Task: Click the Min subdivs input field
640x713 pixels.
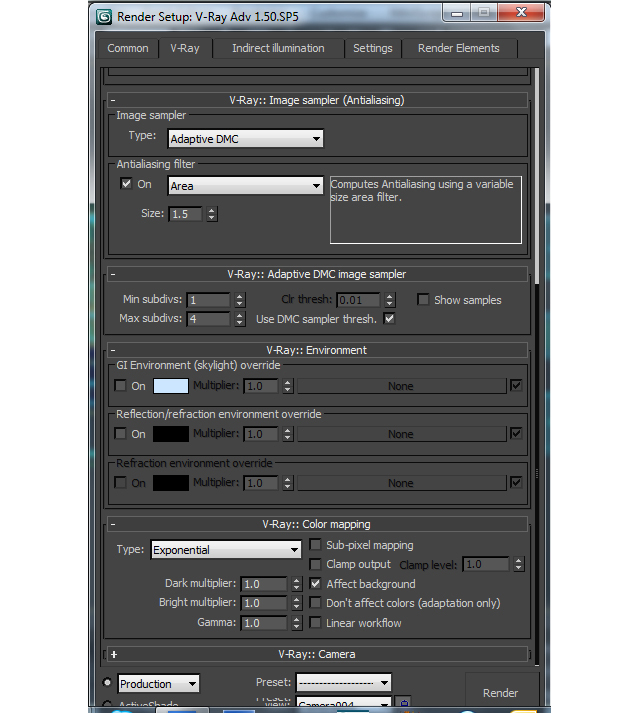Action: pyautogui.click(x=208, y=300)
